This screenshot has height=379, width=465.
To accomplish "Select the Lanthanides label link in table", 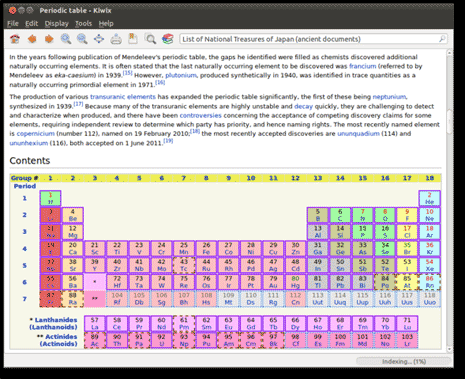I will point(56,320).
